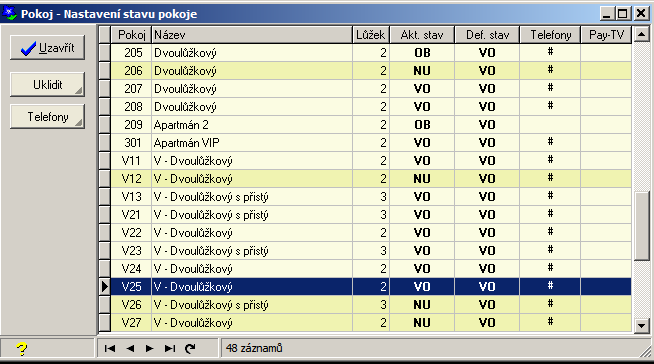The height and width of the screenshot is (364, 654).
Task: Select room 206 cell
Action: coord(131,71)
